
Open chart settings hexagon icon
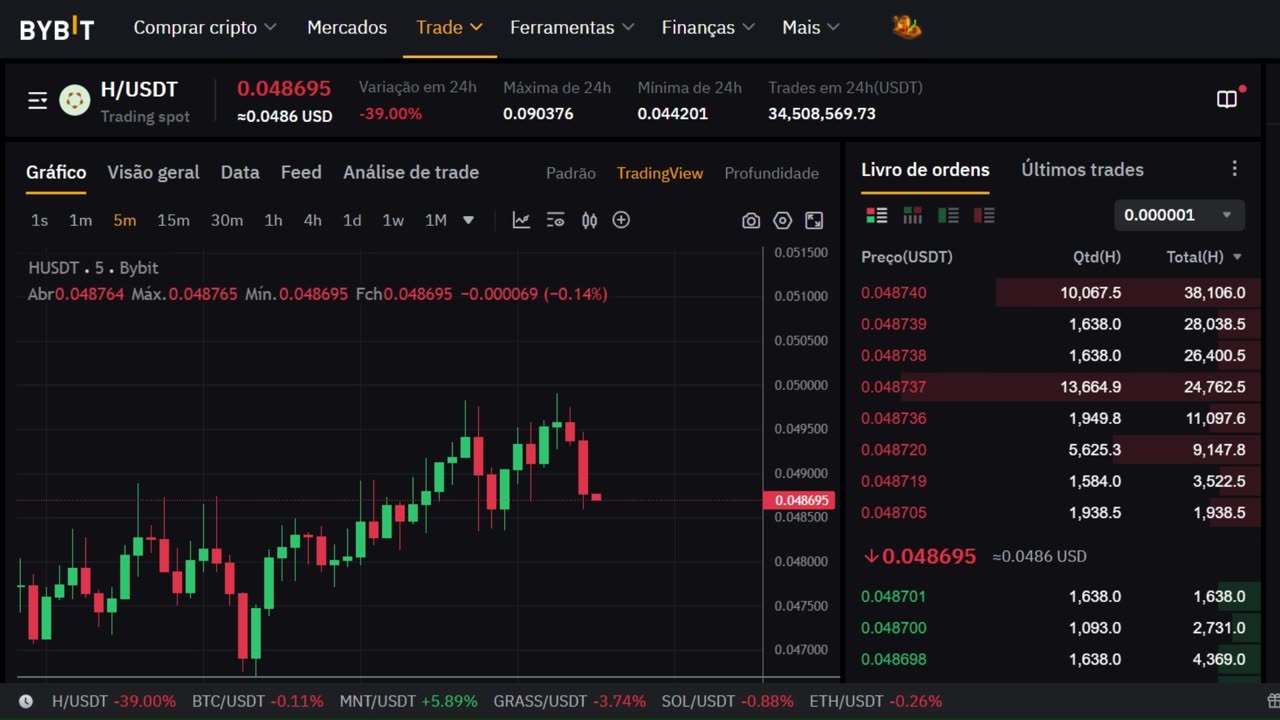[x=783, y=221]
